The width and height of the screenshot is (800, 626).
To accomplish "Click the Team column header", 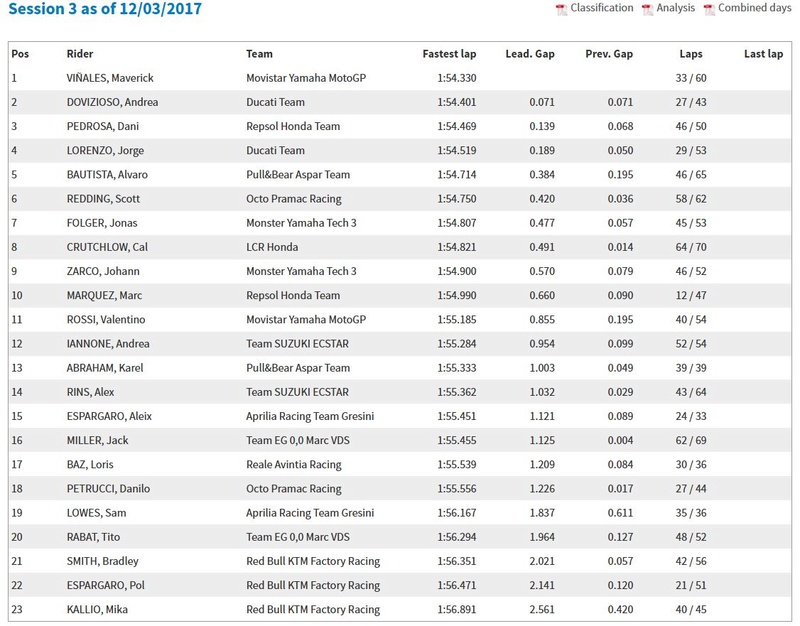I will (x=259, y=54).
